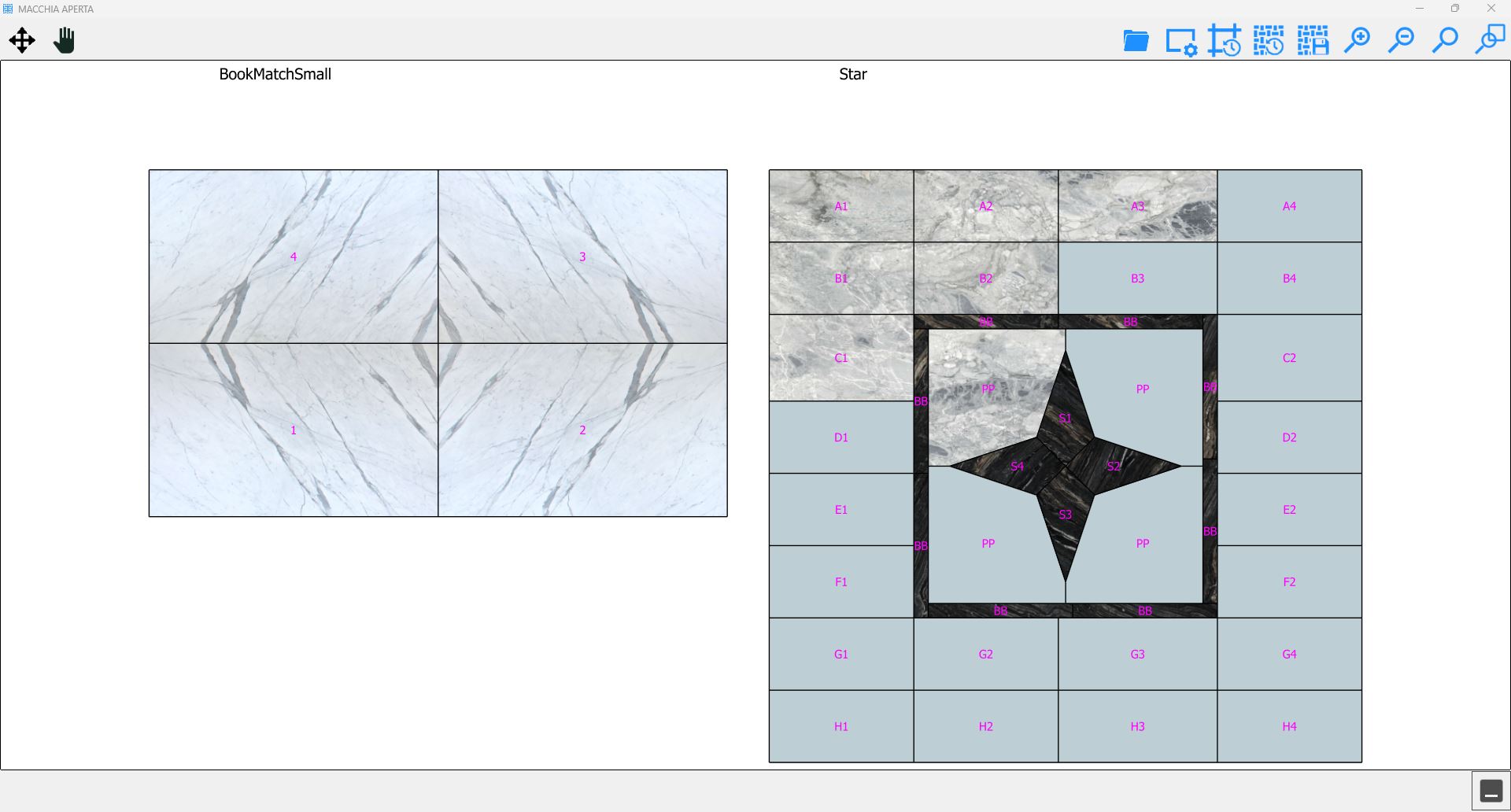Click the panel button at bottom right
The width and height of the screenshot is (1511, 812).
tap(1491, 791)
